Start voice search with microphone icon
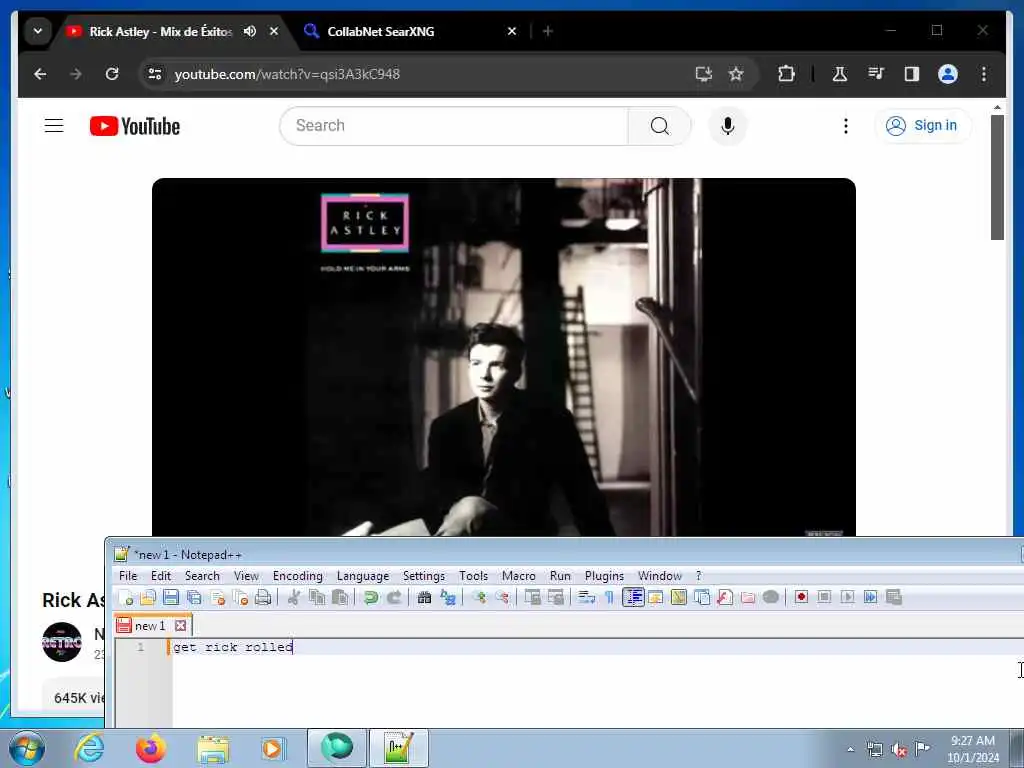Viewport: 1024px width, 768px height. (728, 125)
